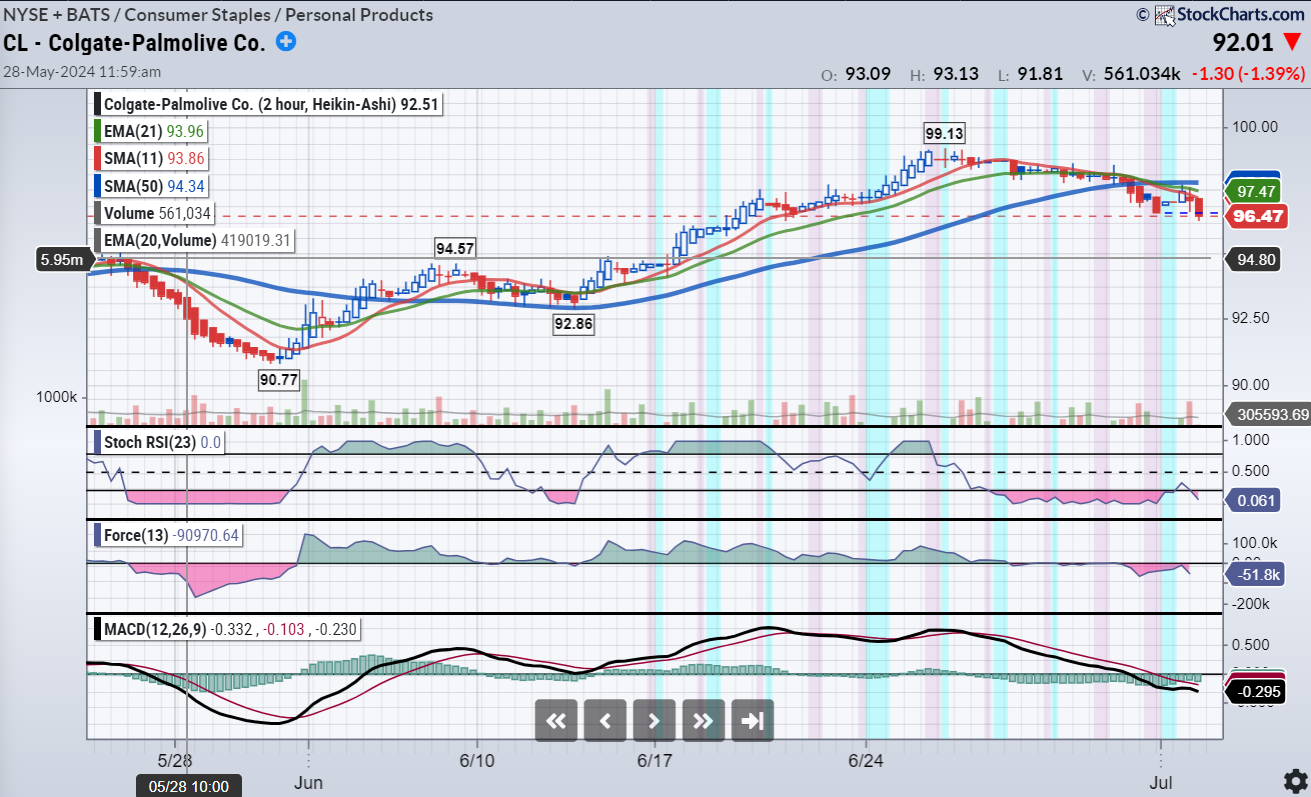Open the StockCharts.com logo link

(x=1228, y=14)
